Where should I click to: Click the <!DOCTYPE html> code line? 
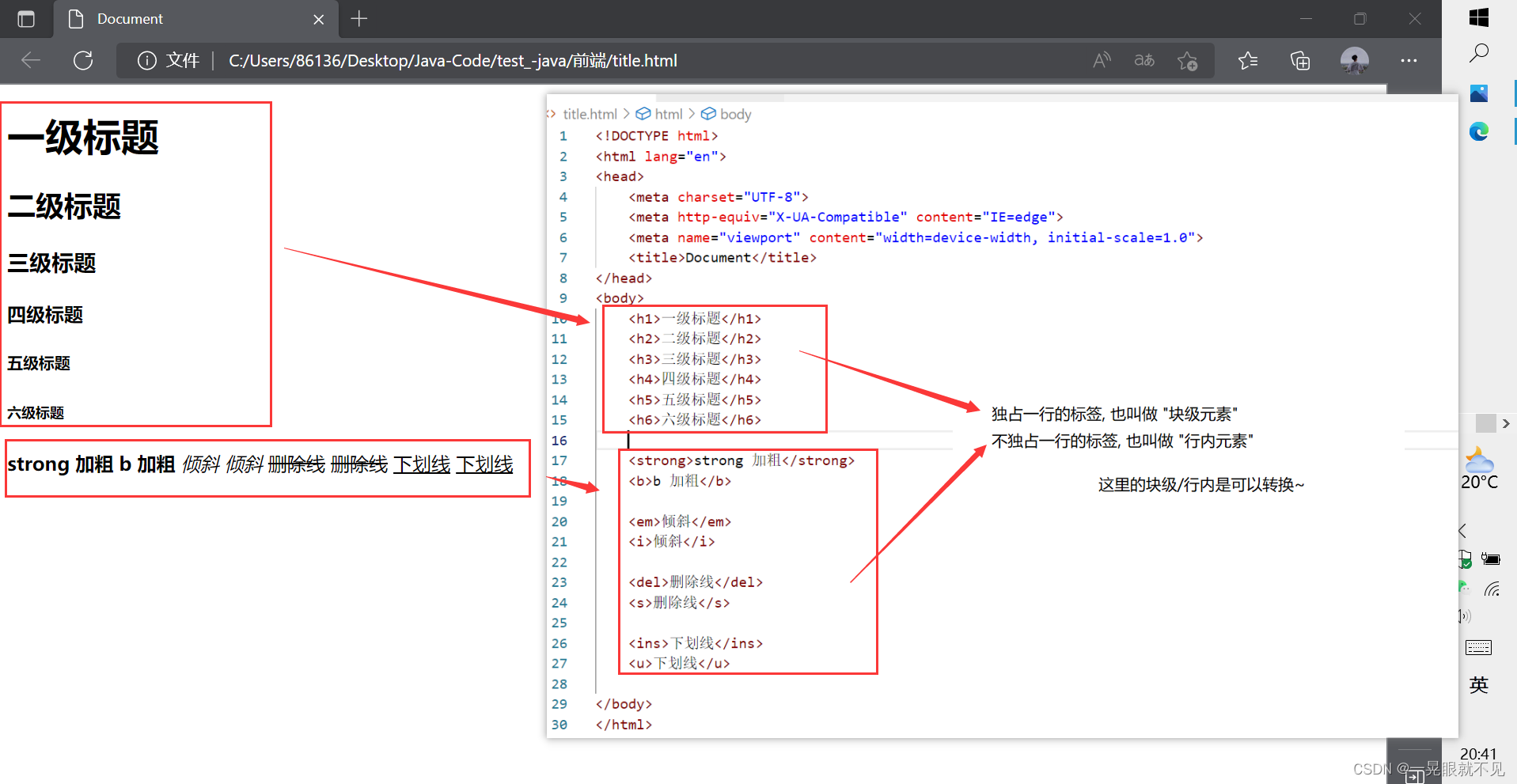(657, 136)
